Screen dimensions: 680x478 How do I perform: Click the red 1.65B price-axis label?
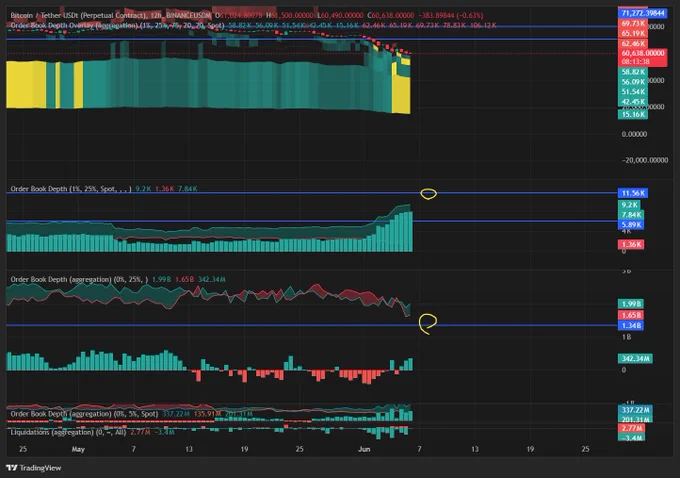631,315
